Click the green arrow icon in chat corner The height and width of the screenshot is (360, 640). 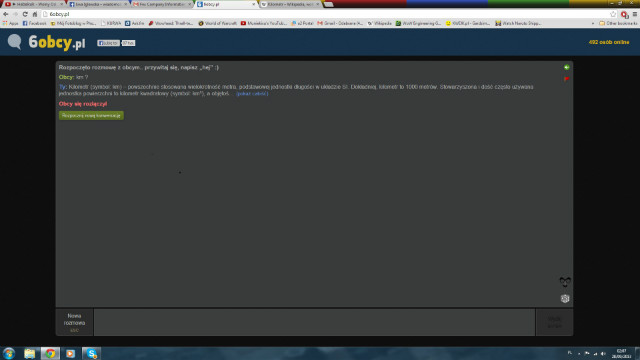tap(567, 67)
